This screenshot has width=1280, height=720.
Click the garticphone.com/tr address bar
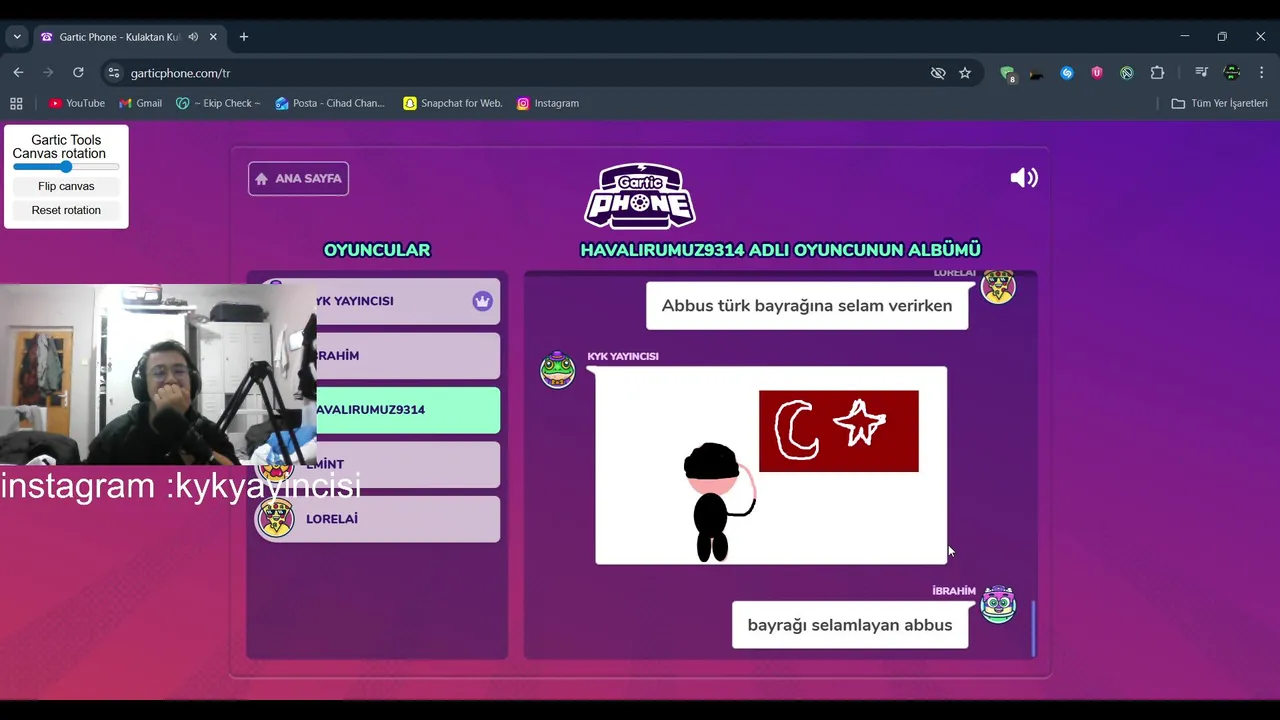point(520,73)
